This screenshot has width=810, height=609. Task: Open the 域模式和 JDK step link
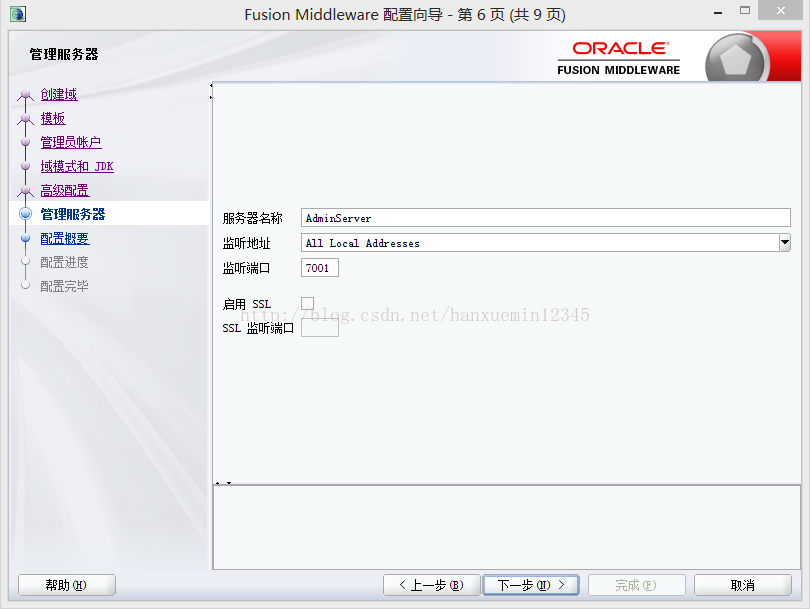click(77, 166)
